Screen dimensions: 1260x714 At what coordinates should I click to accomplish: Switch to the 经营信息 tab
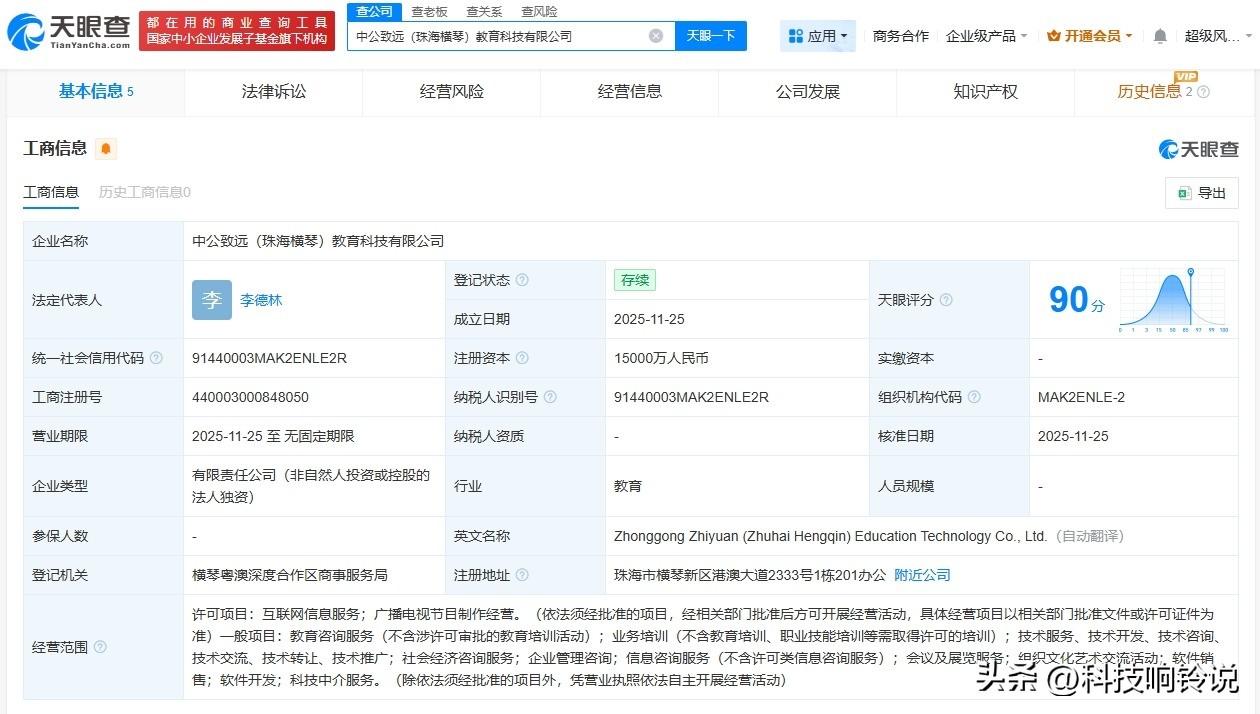point(630,92)
